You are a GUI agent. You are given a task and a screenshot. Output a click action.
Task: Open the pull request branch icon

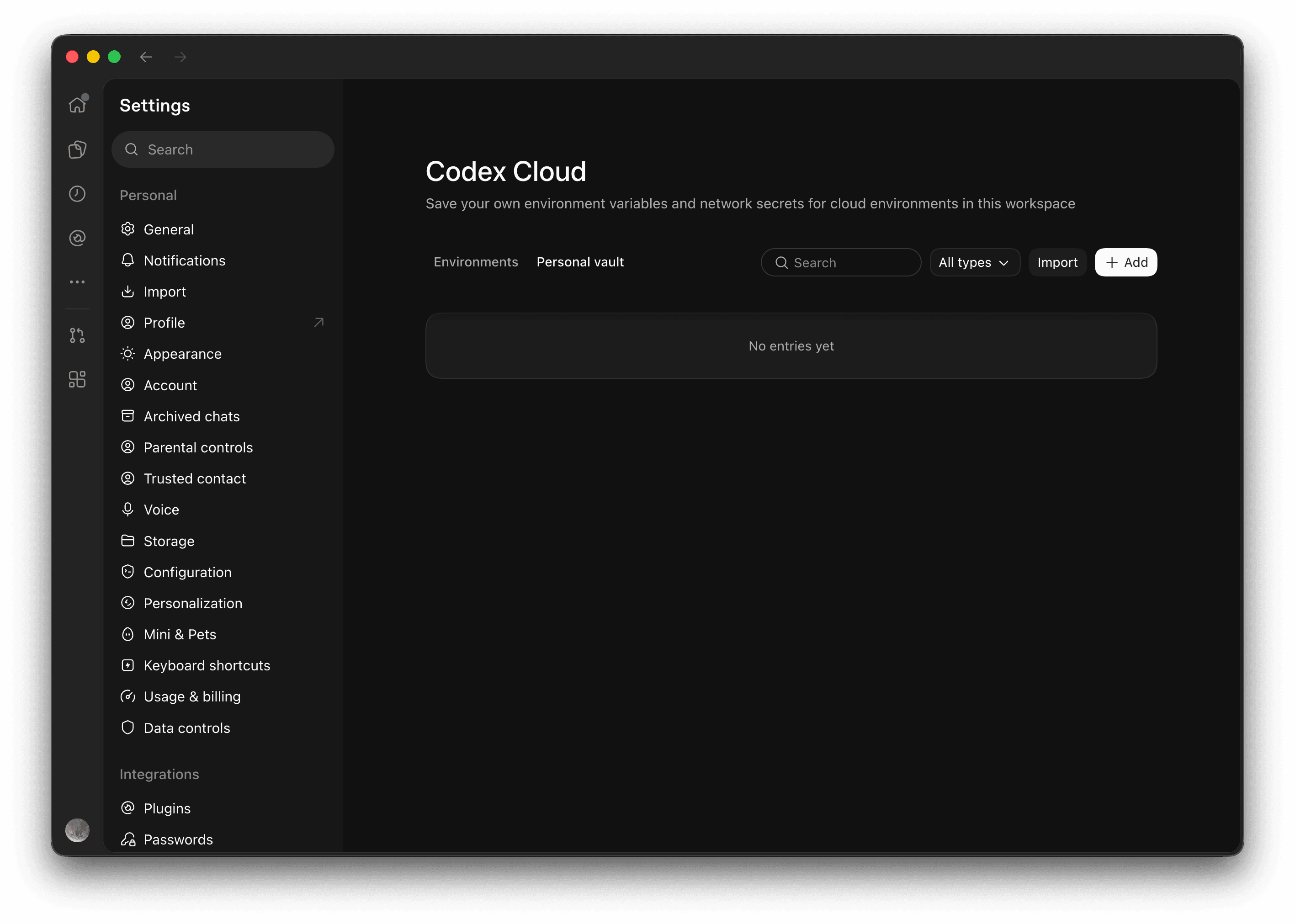[x=77, y=336]
